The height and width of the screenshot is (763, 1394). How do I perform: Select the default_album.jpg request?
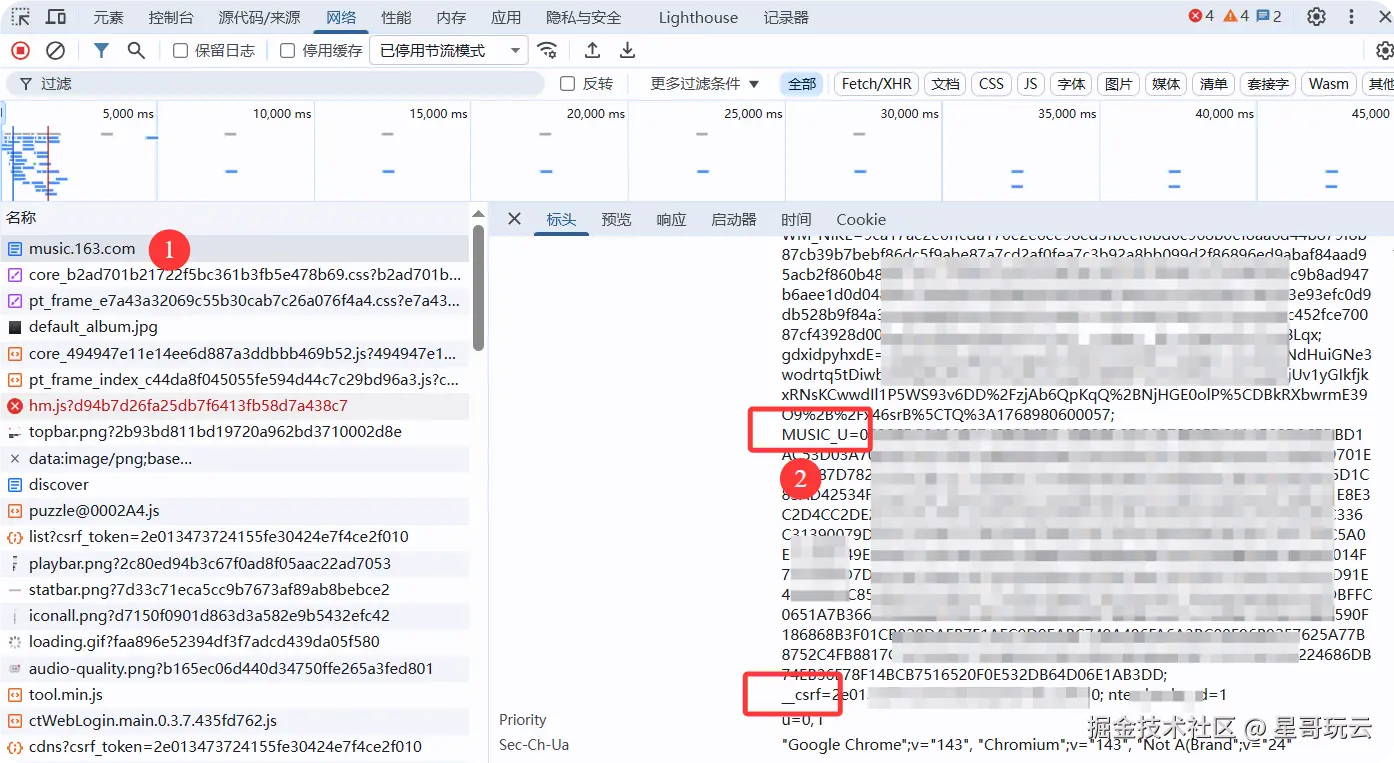coord(234,327)
